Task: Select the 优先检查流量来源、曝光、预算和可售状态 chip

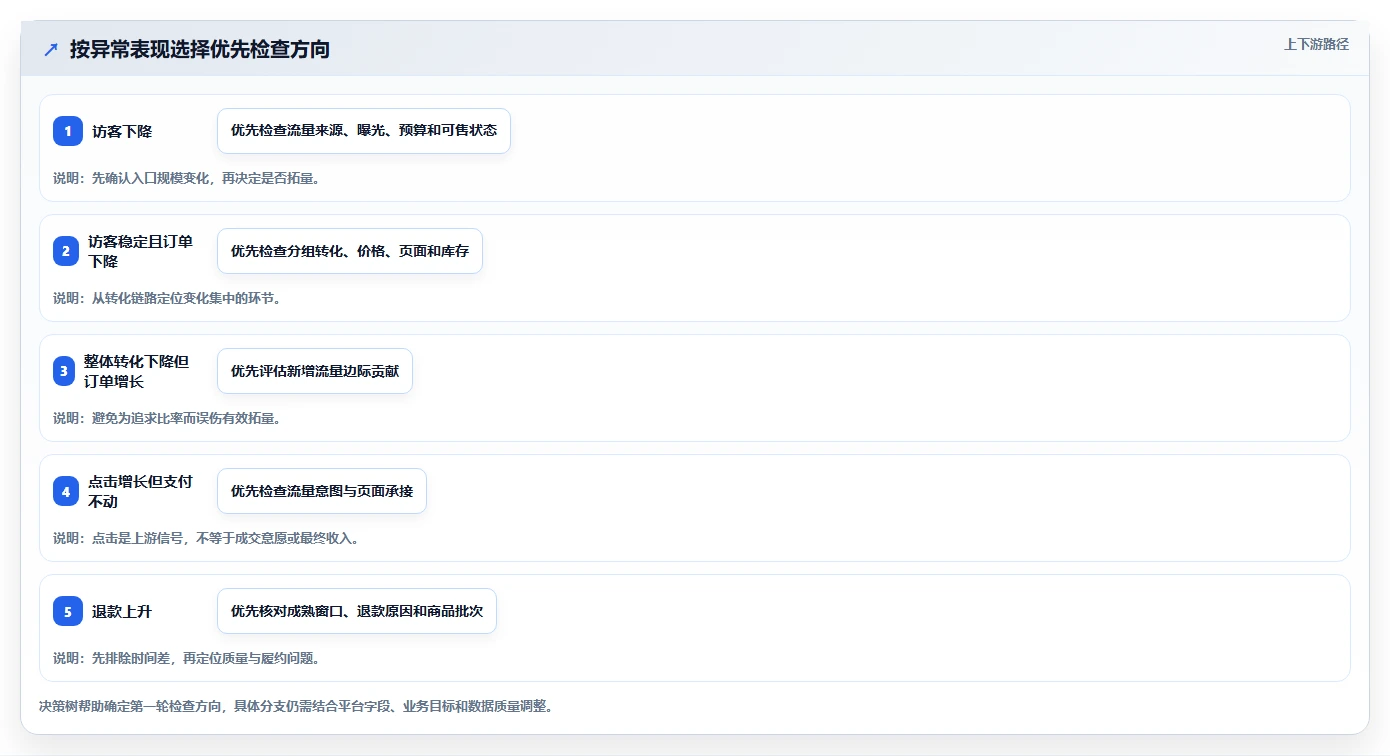Action: [x=364, y=131]
